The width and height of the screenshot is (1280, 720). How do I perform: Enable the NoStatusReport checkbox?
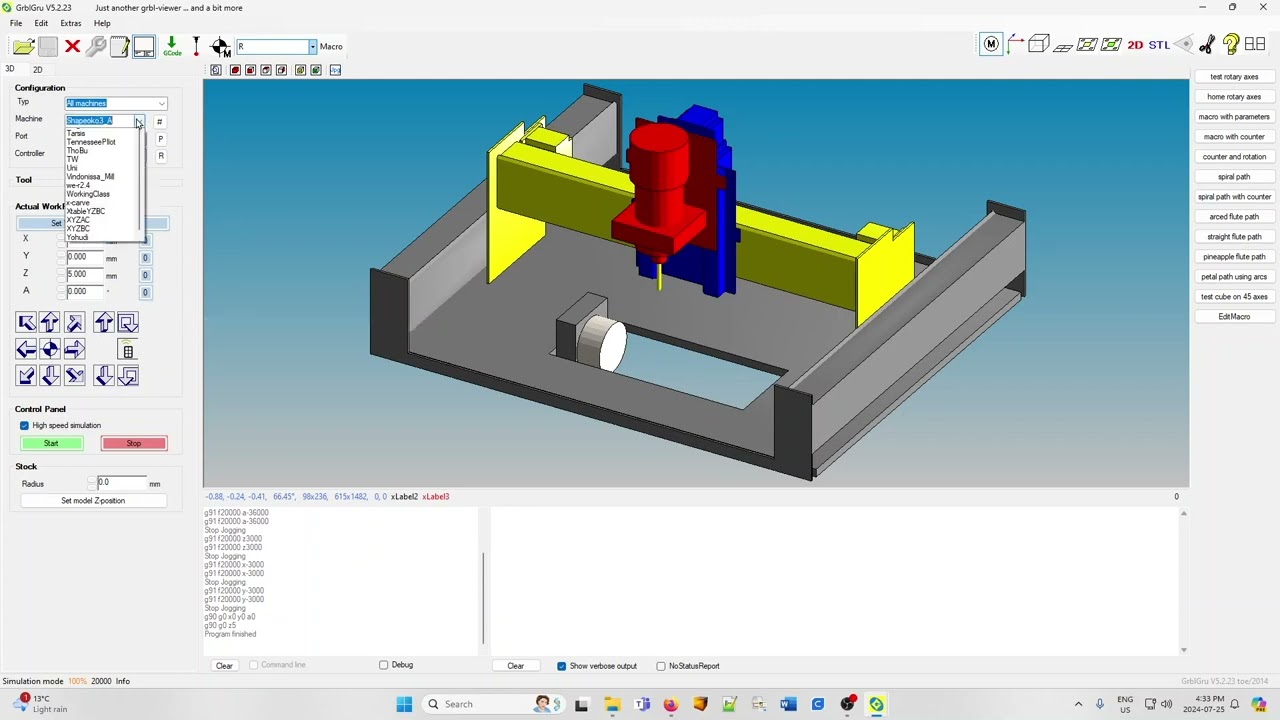tap(661, 666)
